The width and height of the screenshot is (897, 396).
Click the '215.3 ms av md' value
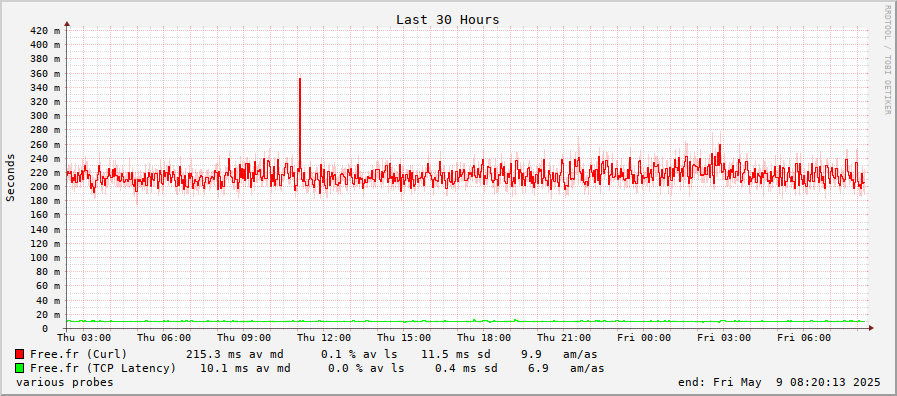[x=235, y=354]
